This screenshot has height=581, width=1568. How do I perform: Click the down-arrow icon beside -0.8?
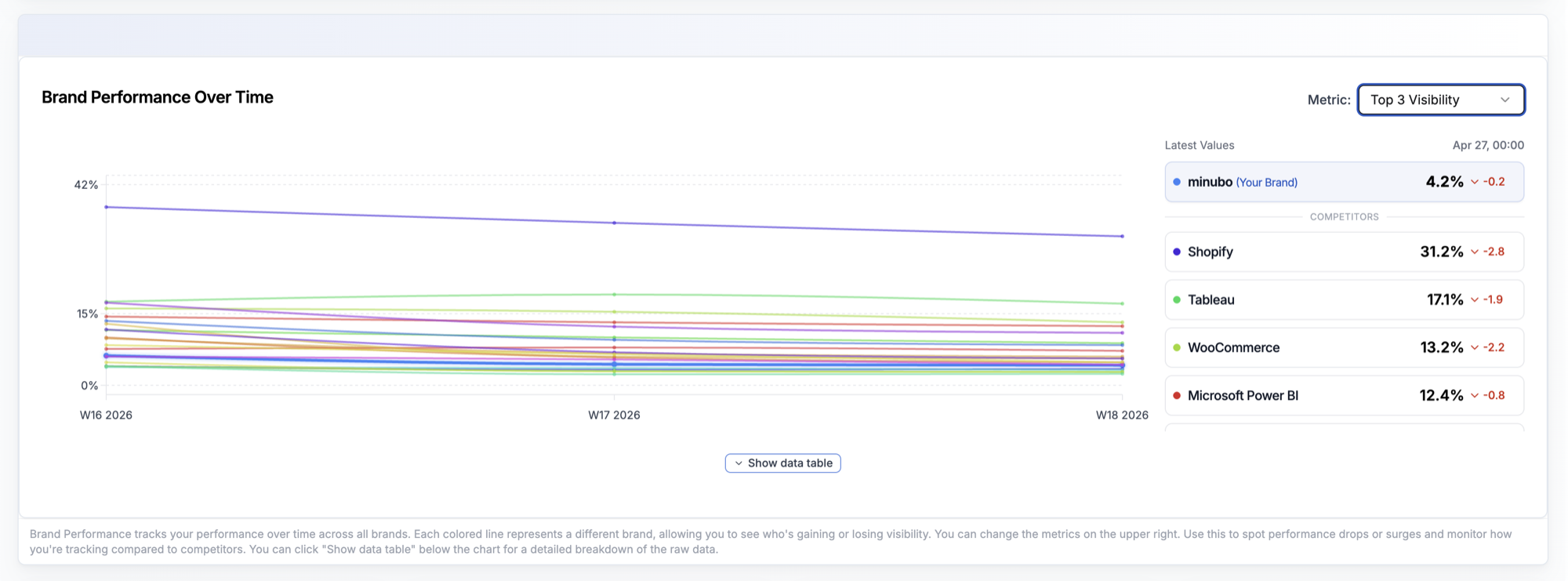pos(1475,395)
